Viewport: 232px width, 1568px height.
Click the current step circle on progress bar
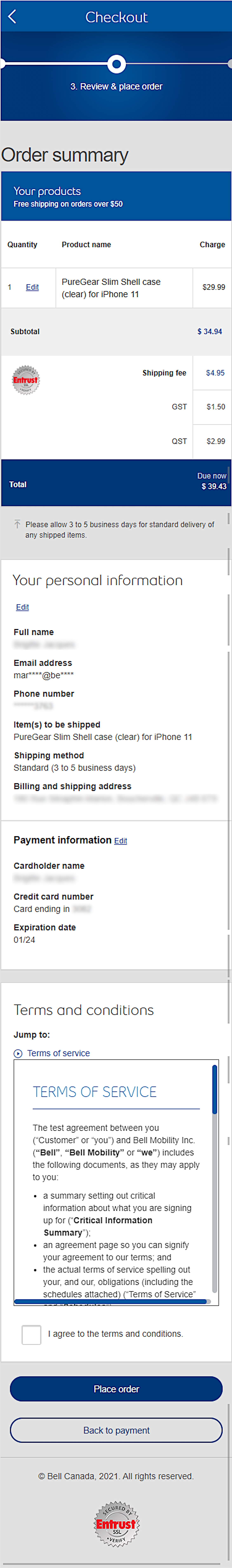tap(116, 63)
